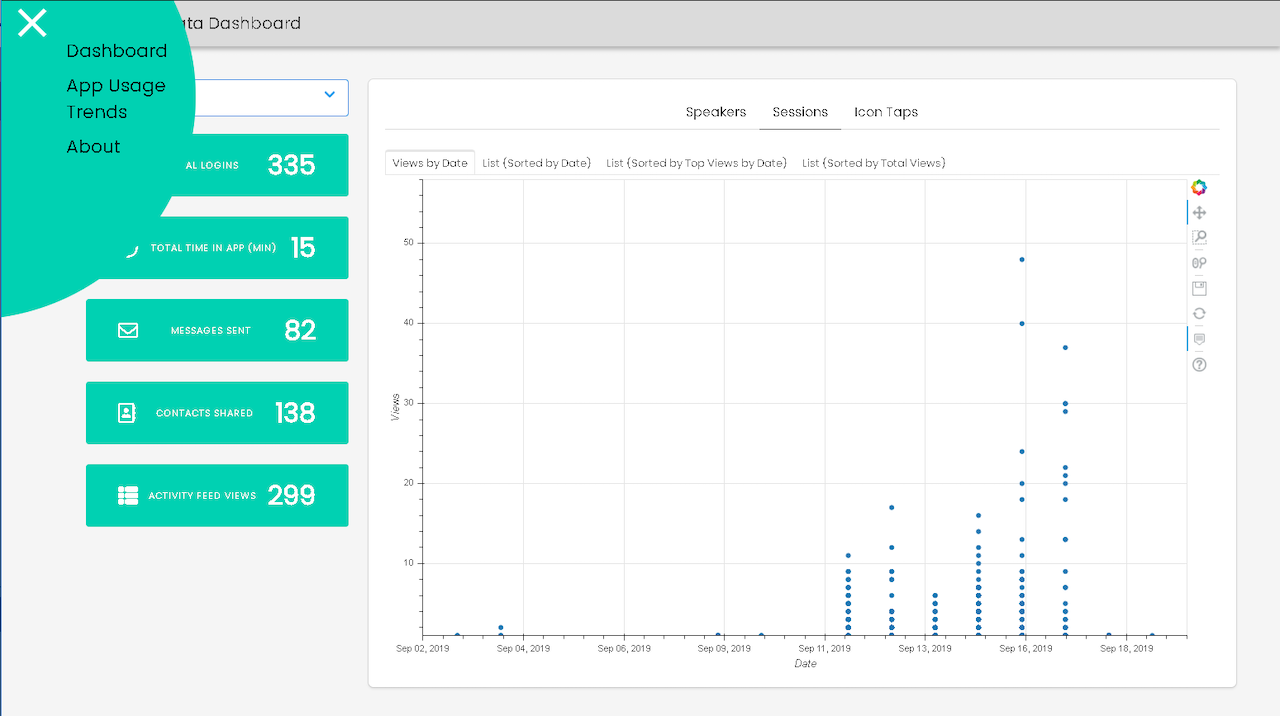The width and height of the screenshot is (1280, 716).
Task: Reset the chart view with refresh icon
Action: (1199, 314)
